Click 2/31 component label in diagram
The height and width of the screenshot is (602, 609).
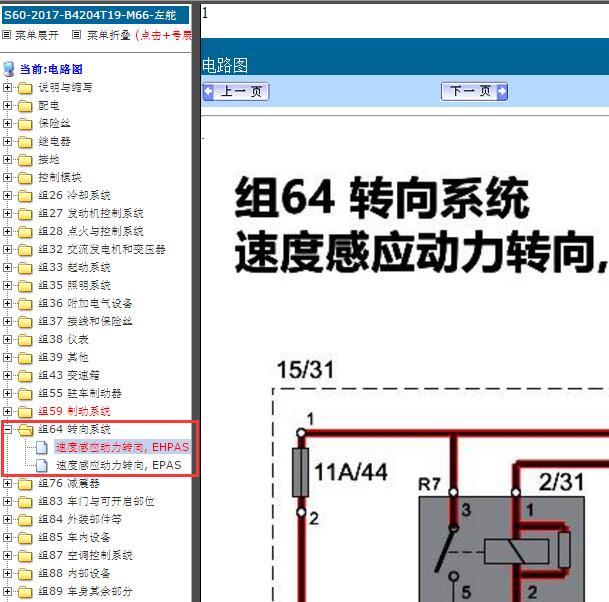tap(561, 482)
